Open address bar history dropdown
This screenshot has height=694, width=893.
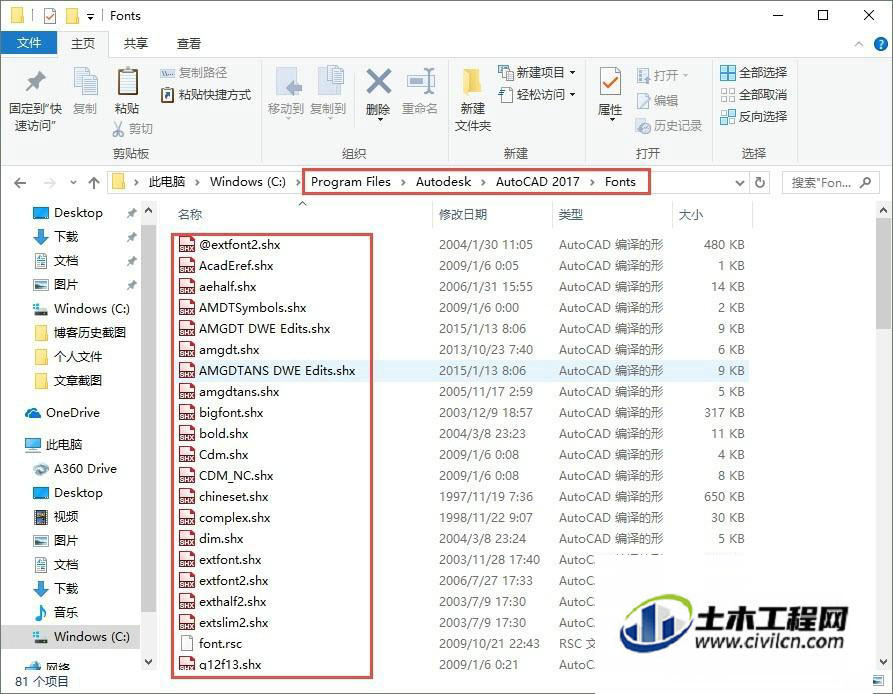(739, 183)
